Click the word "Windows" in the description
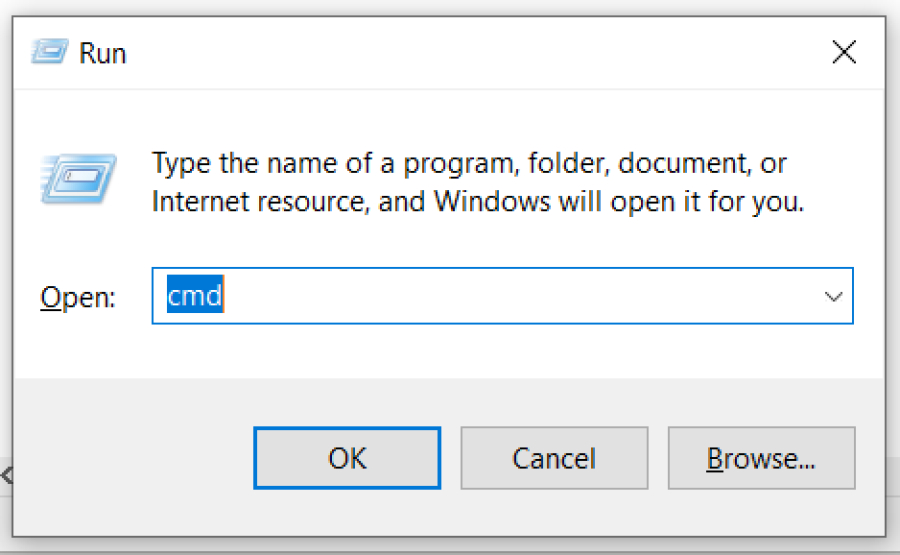The height and width of the screenshot is (555, 900). click(x=493, y=202)
